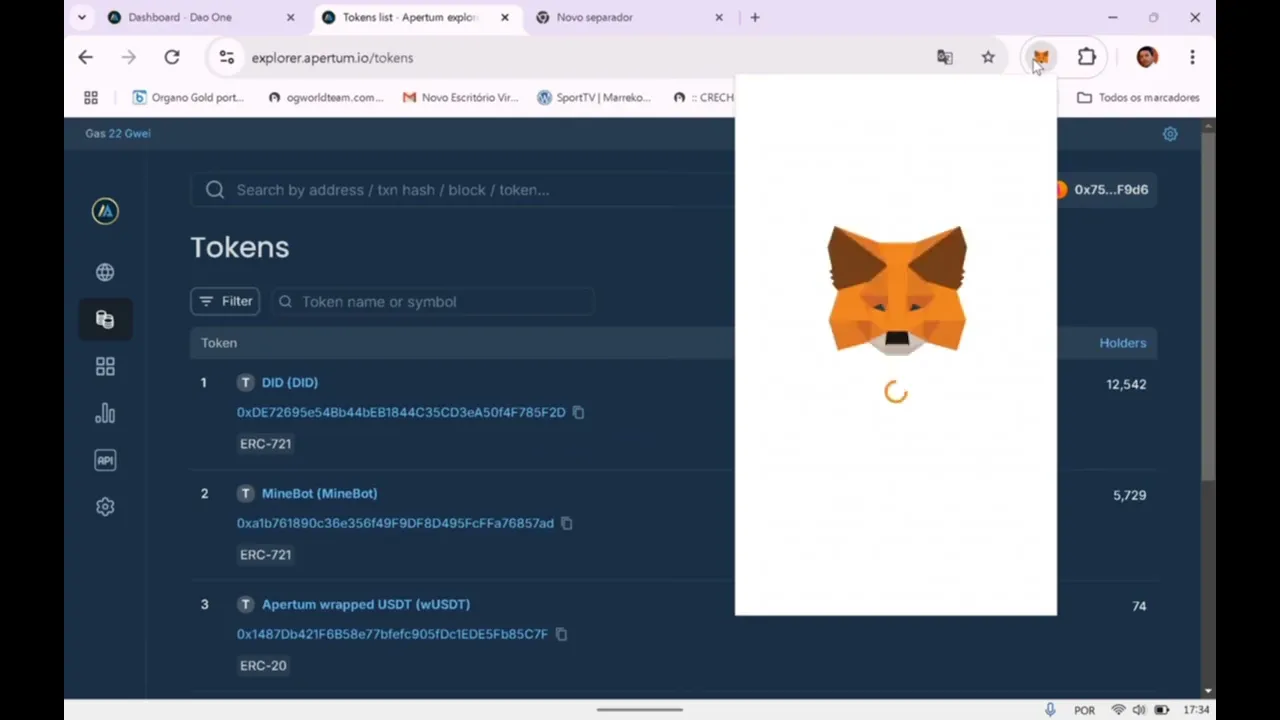The width and height of the screenshot is (1280, 720).
Task: Focus the Search by address / txn hash field
Action: click(463, 190)
